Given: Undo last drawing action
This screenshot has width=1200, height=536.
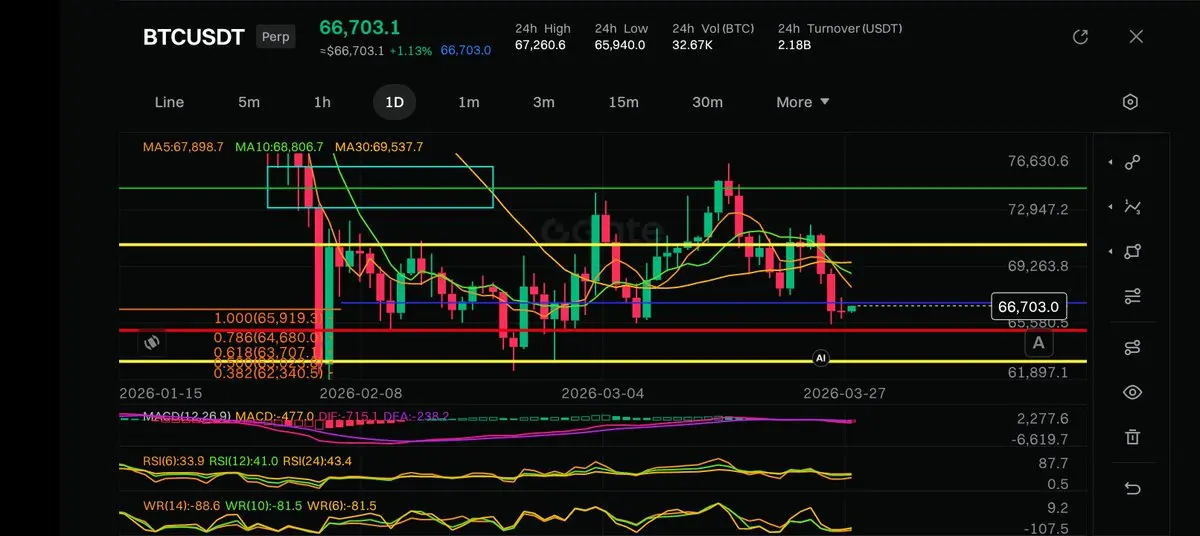Looking at the screenshot, I should pos(1132,488).
